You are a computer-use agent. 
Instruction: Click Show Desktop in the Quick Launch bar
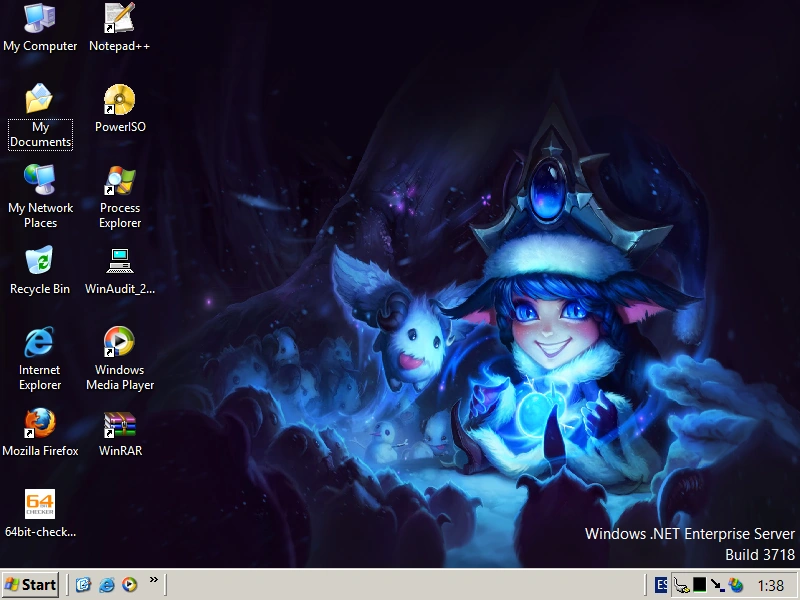coord(82,585)
